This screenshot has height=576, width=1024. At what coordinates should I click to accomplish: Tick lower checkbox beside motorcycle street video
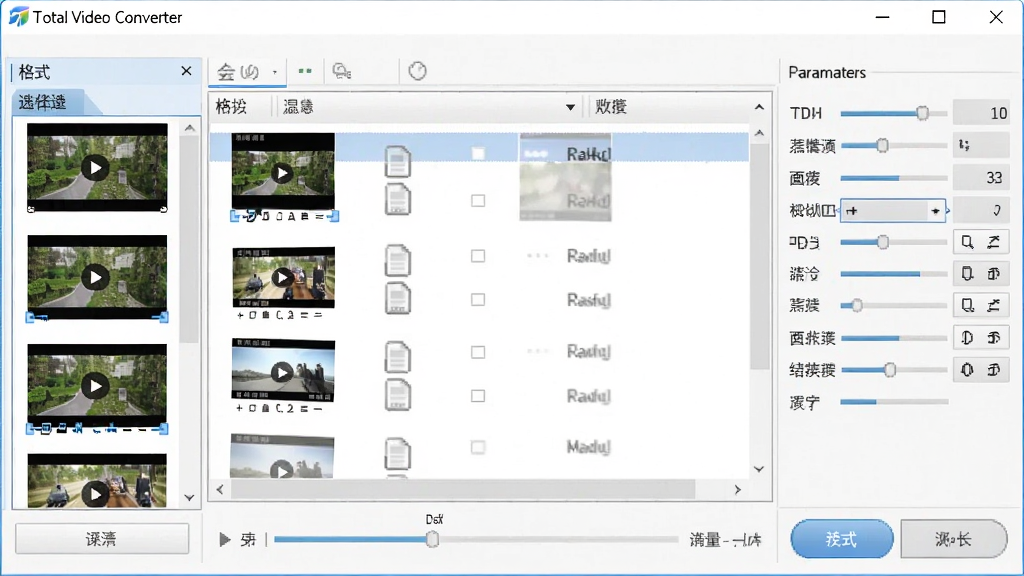coord(478,300)
